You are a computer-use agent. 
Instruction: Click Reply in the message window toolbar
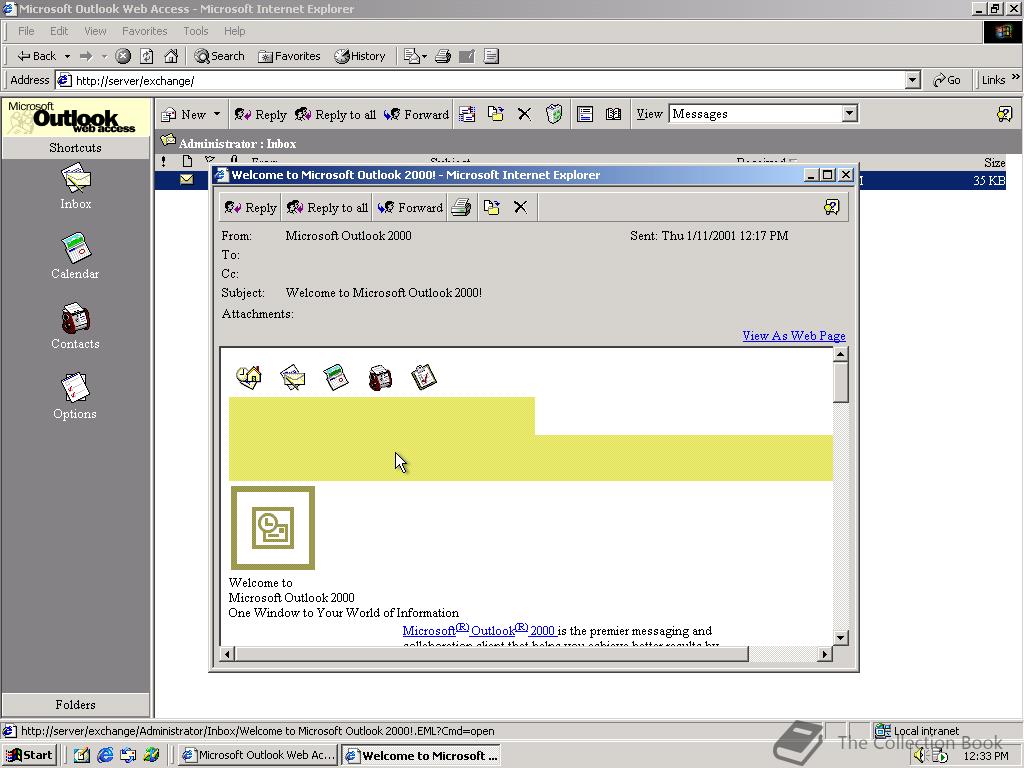[251, 208]
